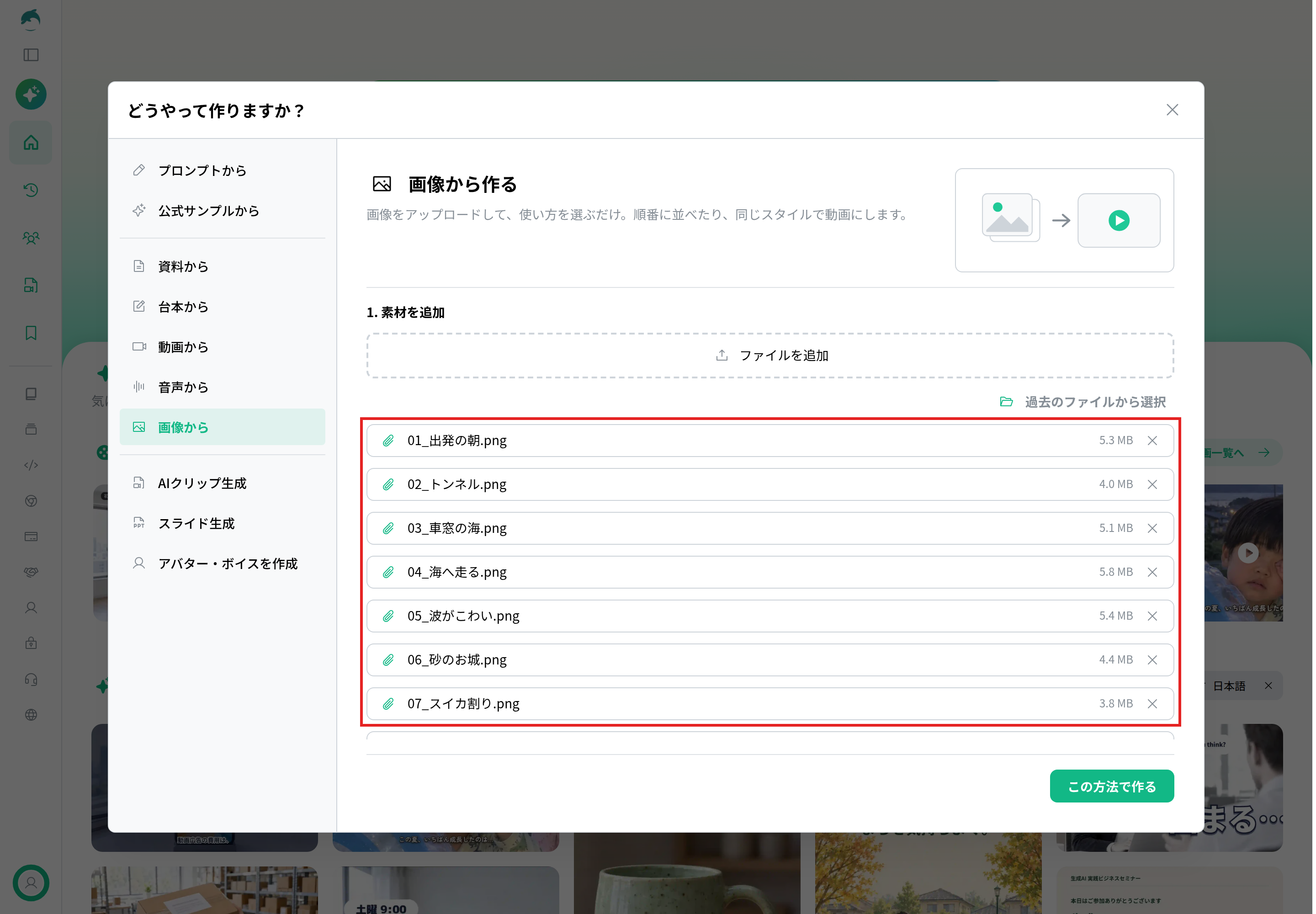Click 過去のファイルから選択 link

(1083, 402)
